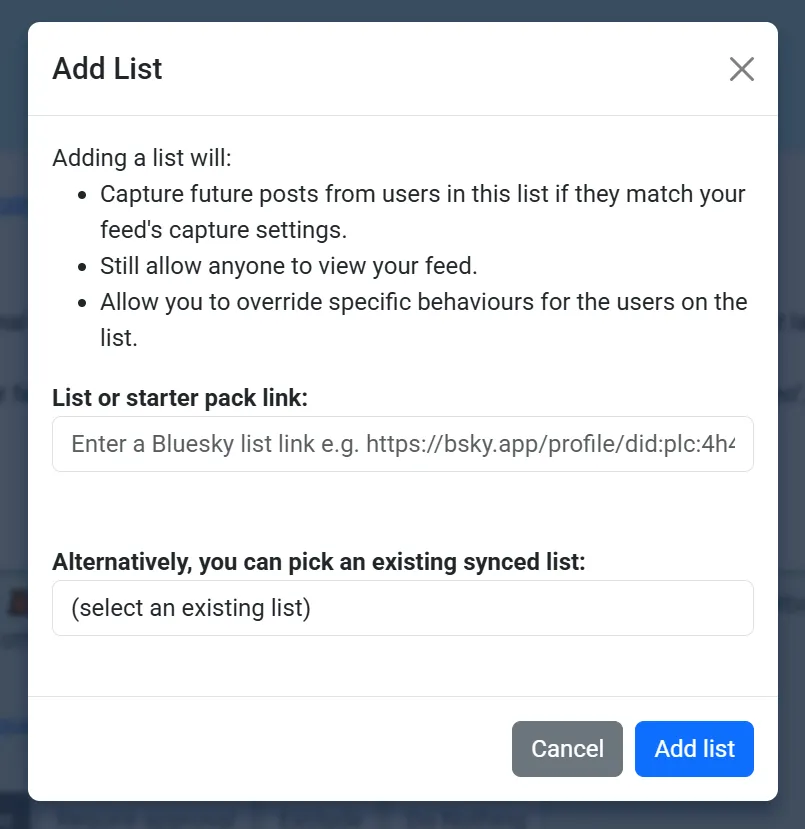Click the bullet text about capturing future posts
The image size is (805, 829).
422,194
